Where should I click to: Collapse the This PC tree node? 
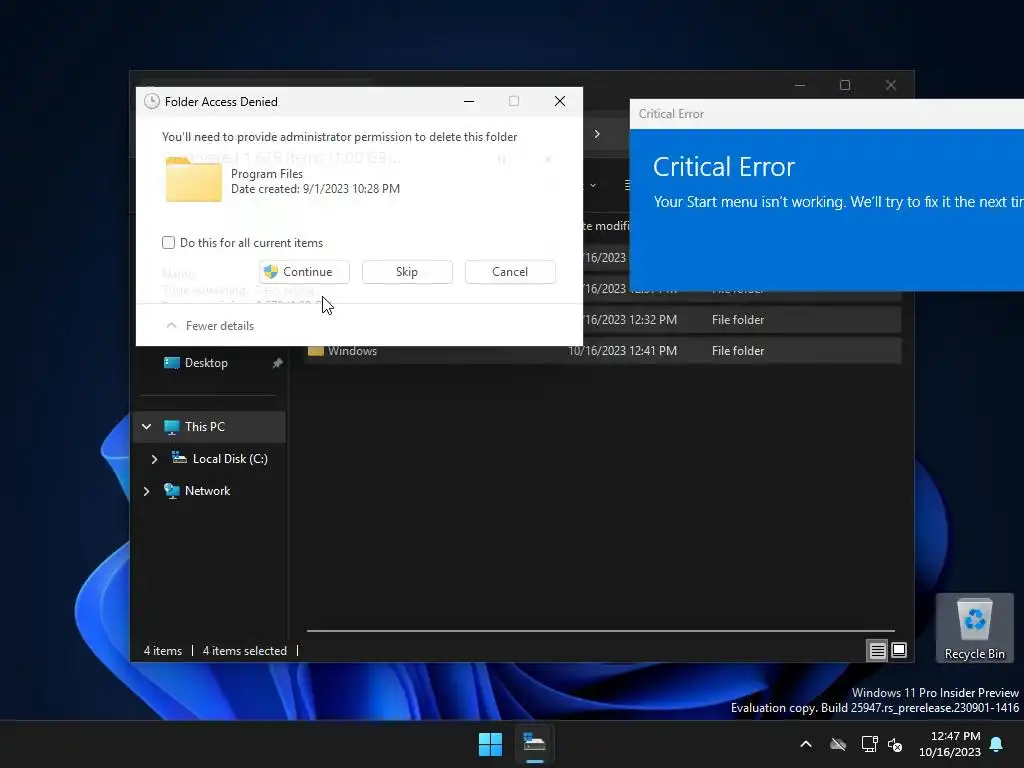point(147,426)
